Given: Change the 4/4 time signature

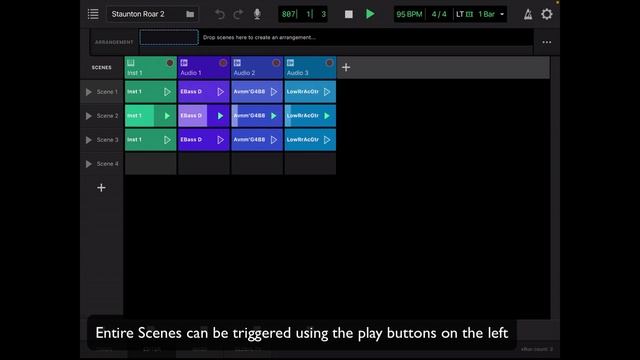Looking at the screenshot, I should (x=439, y=14).
